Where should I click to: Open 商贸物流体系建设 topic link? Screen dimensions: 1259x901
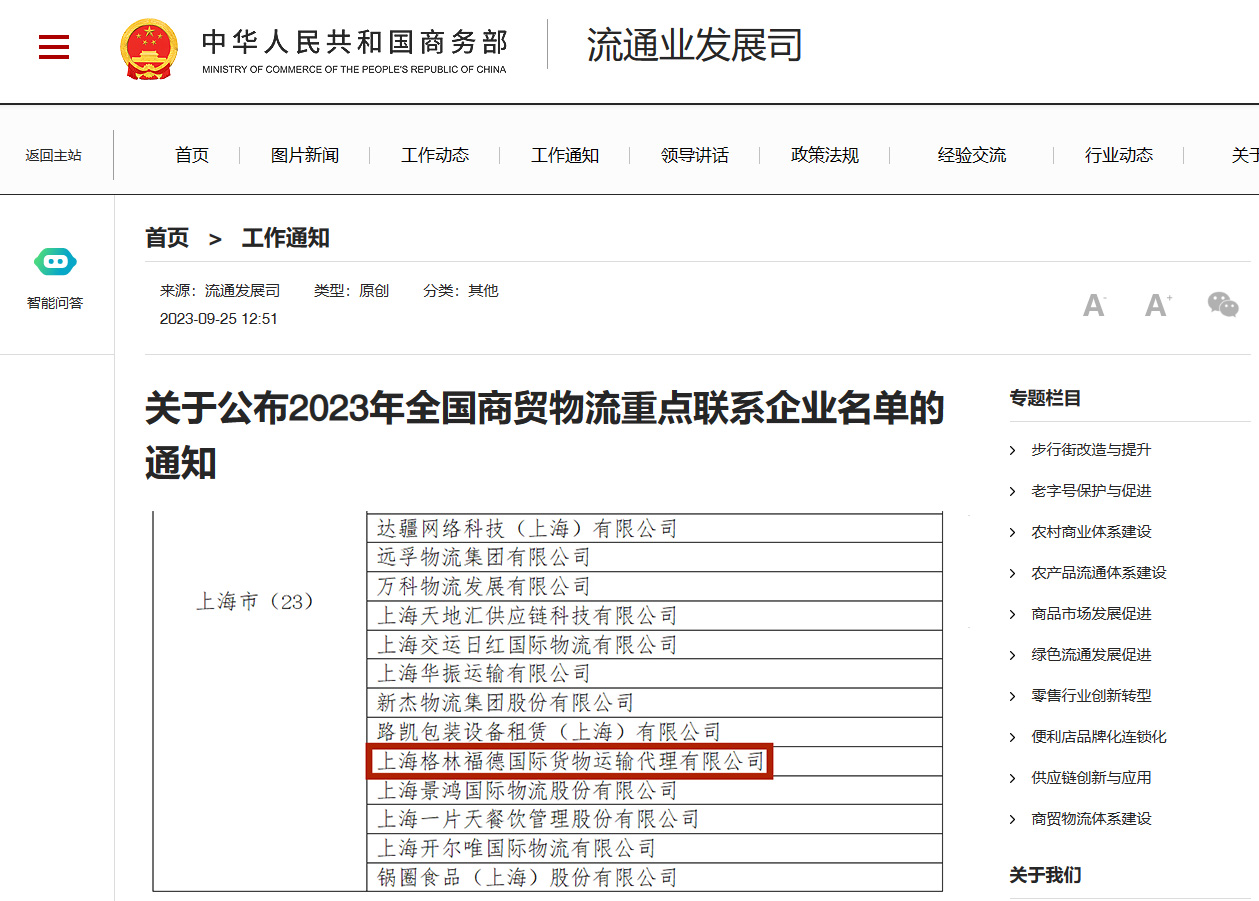pyautogui.click(x=1091, y=819)
